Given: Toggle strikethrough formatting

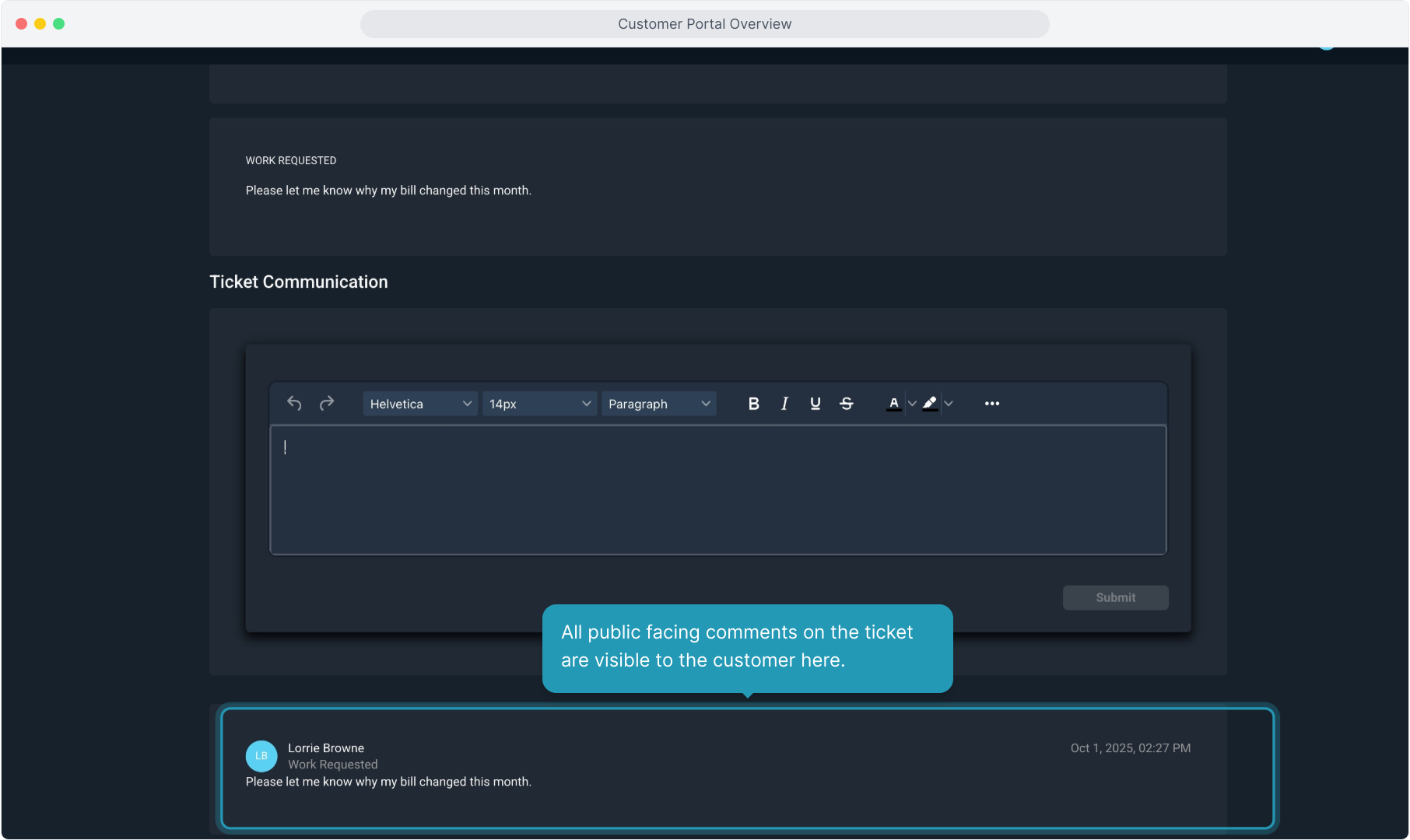Looking at the screenshot, I should [847, 404].
